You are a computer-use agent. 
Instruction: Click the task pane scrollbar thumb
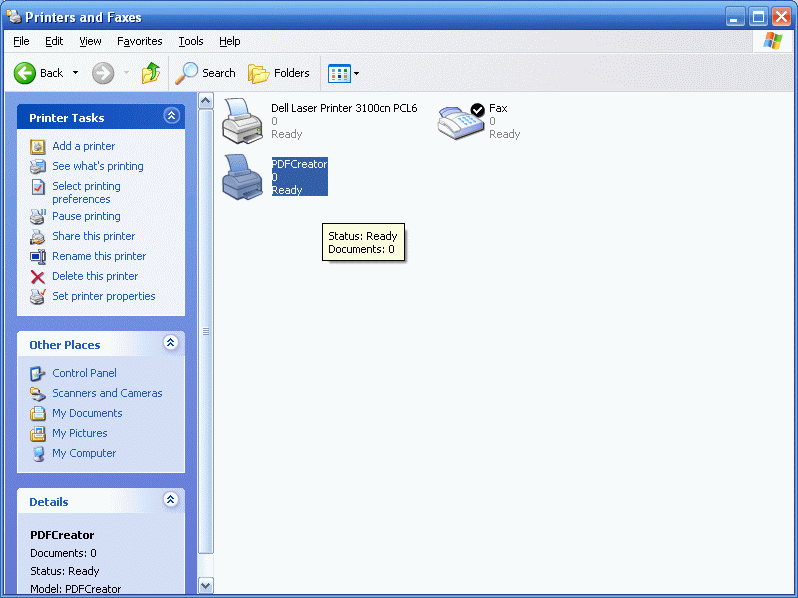(x=206, y=331)
